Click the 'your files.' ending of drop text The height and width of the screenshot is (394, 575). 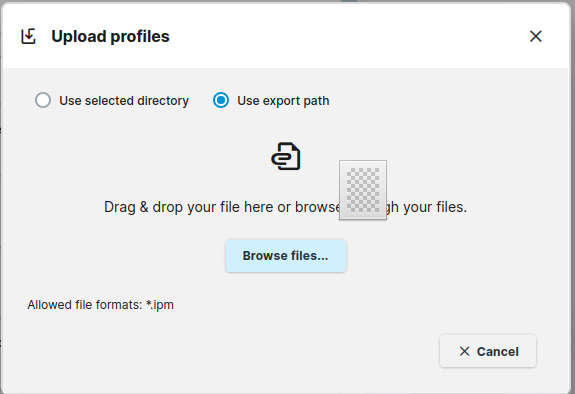click(435, 207)
